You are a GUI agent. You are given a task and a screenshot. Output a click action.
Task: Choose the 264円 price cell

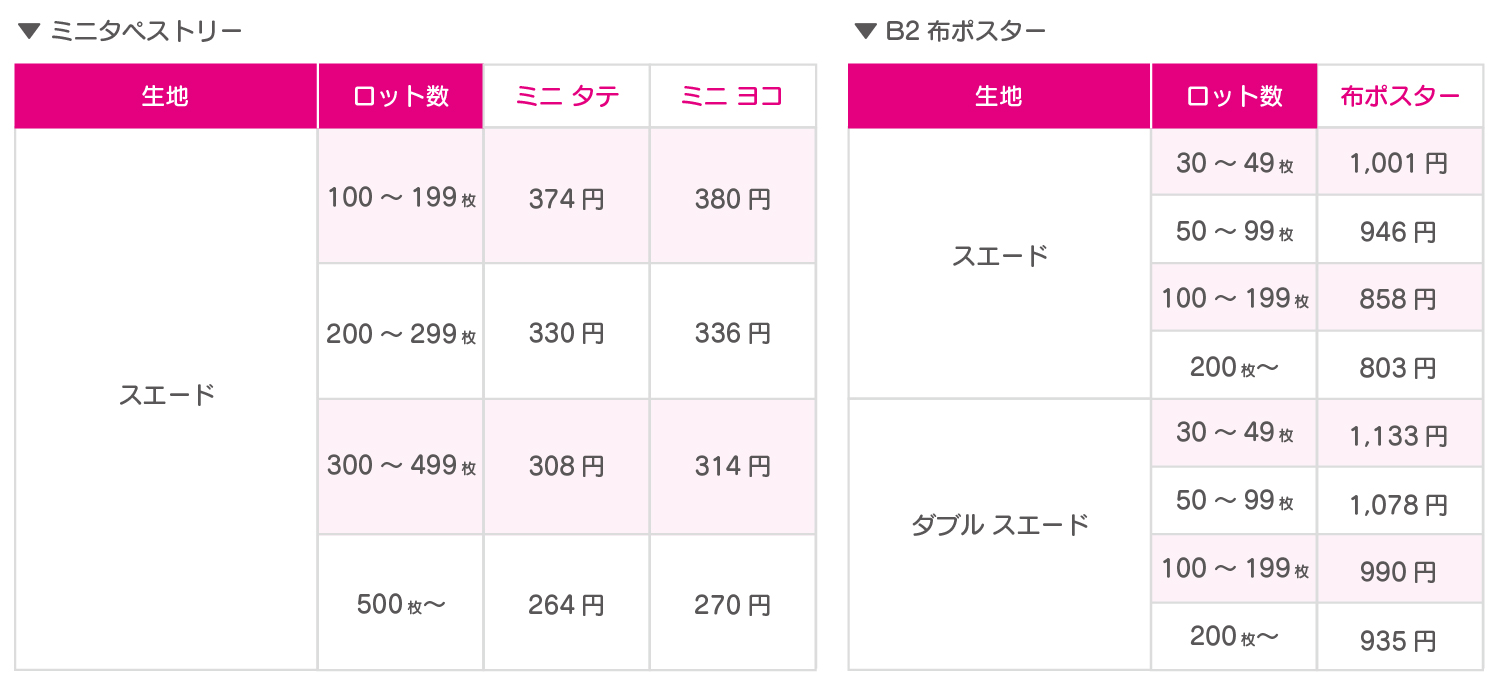point(566,605)
